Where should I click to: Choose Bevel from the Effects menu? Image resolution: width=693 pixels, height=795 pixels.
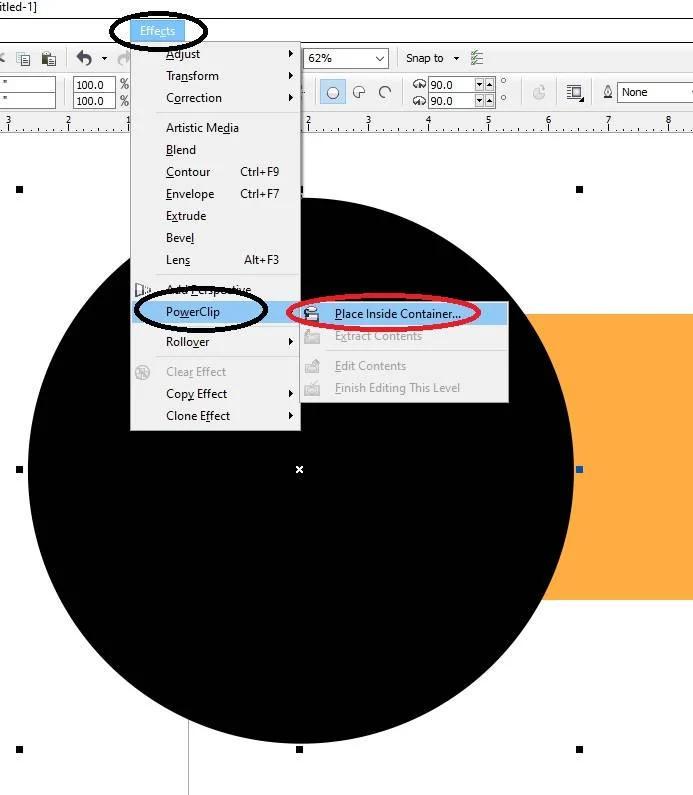click(216, 238)
